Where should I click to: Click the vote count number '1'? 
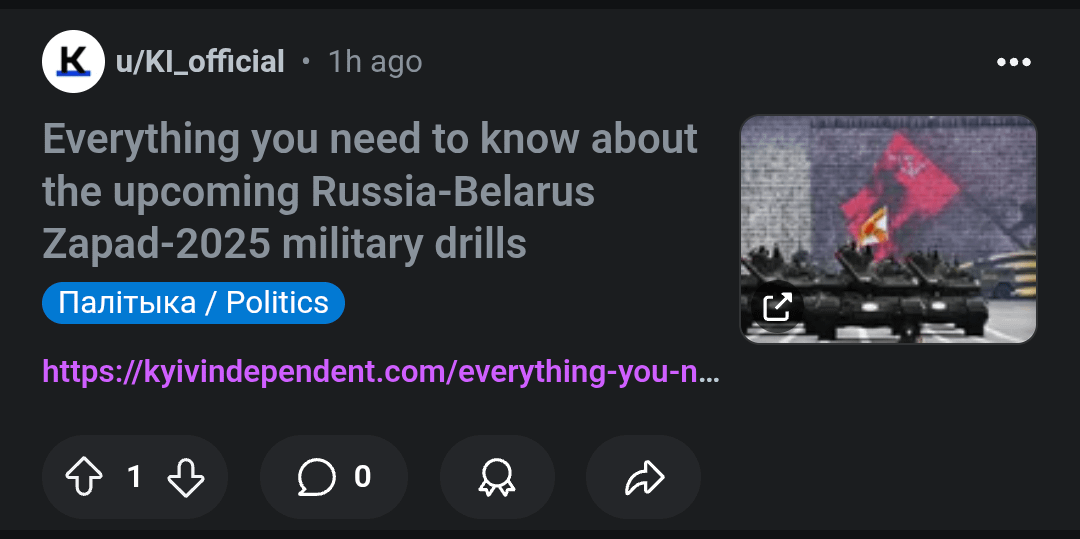(134, 477)
